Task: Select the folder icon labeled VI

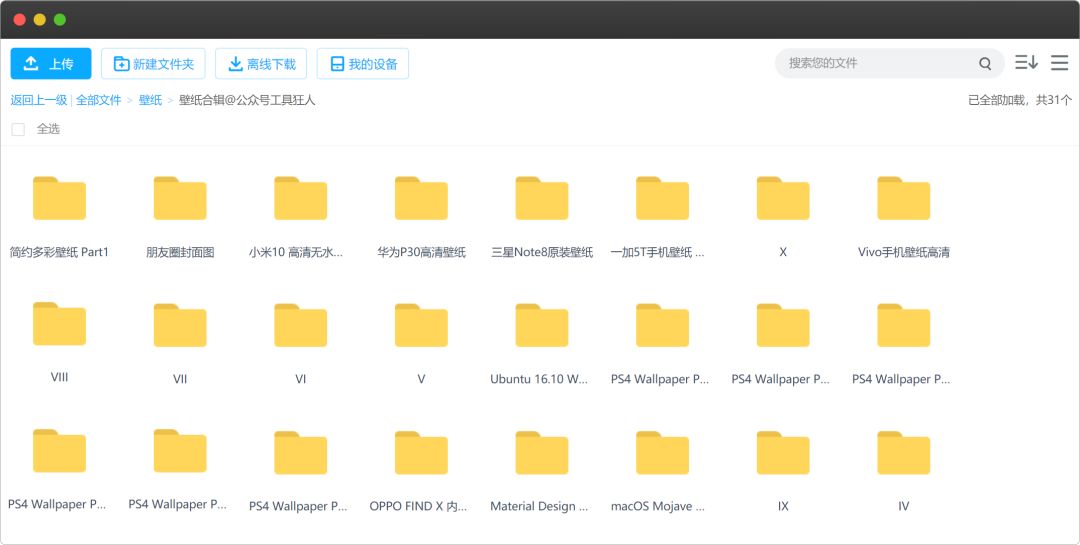Action: click(x=300, y=325)
